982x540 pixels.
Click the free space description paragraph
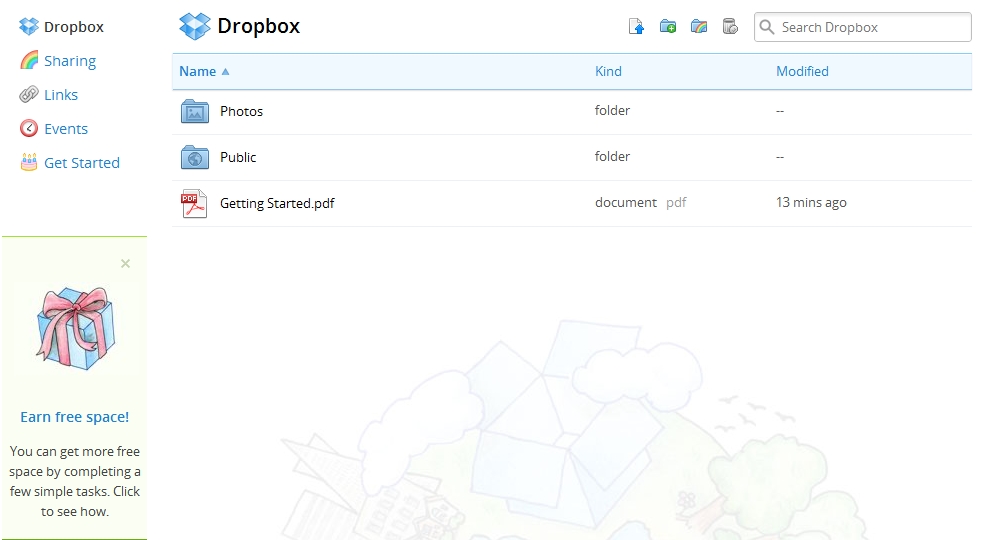click(x=75, y=481)
